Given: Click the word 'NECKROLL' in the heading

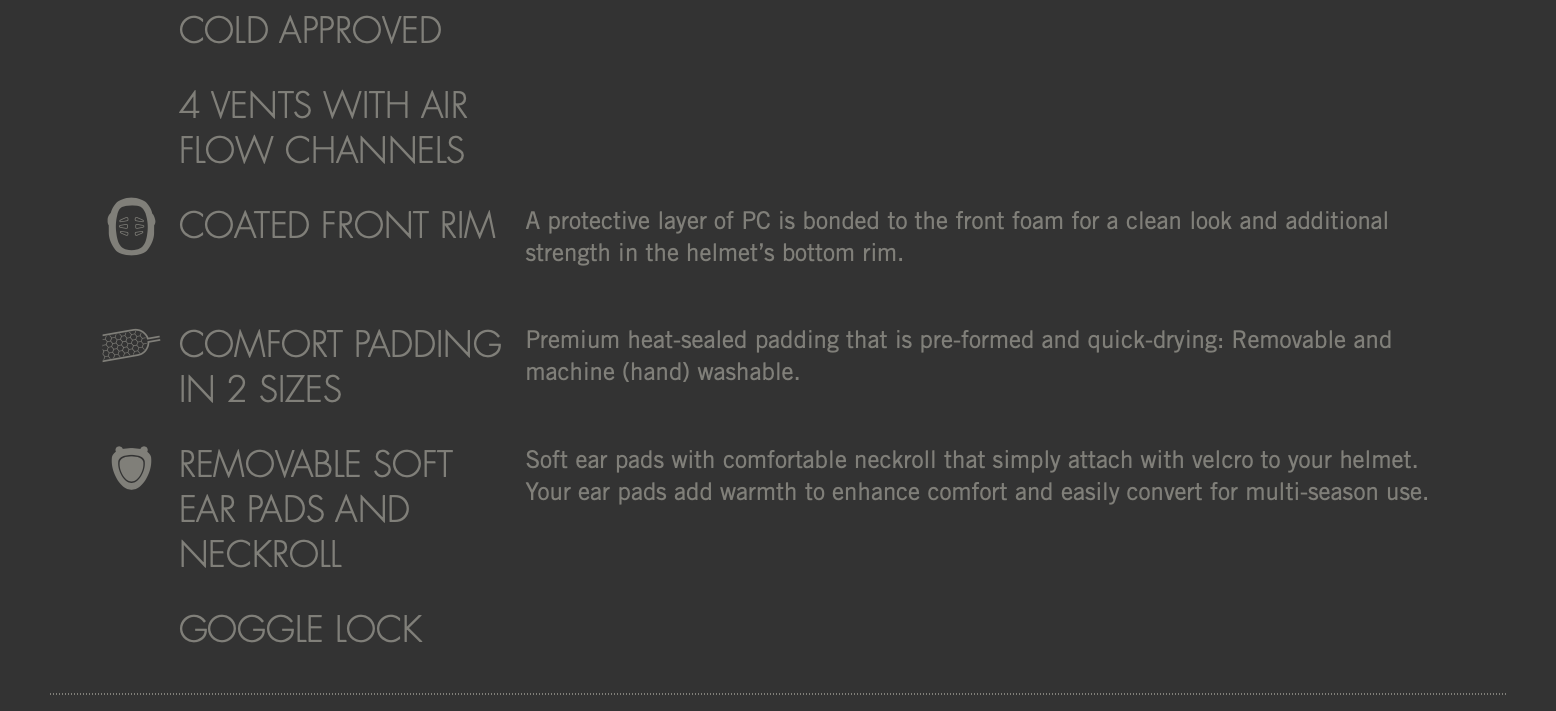Looking at the screenshot, I should (x=260, y=554).
